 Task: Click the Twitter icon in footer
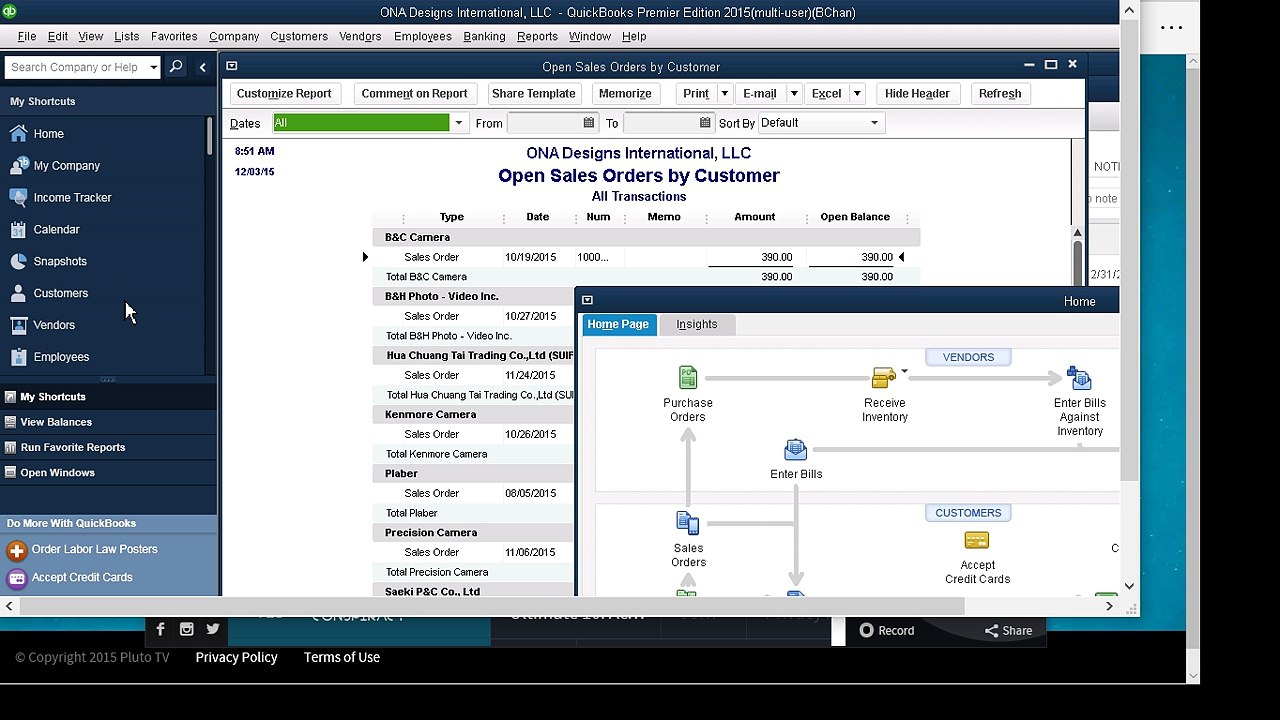pyautogui.click(x=212, y=629)
